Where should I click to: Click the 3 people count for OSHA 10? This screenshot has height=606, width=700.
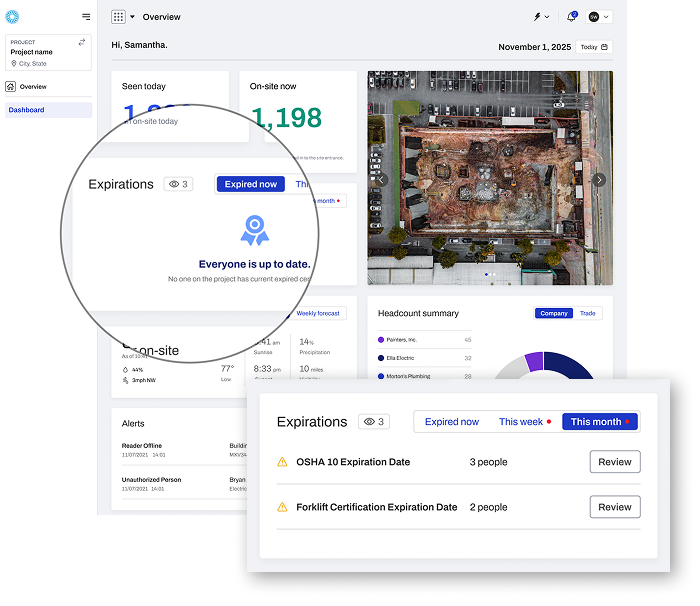[488, 462]
